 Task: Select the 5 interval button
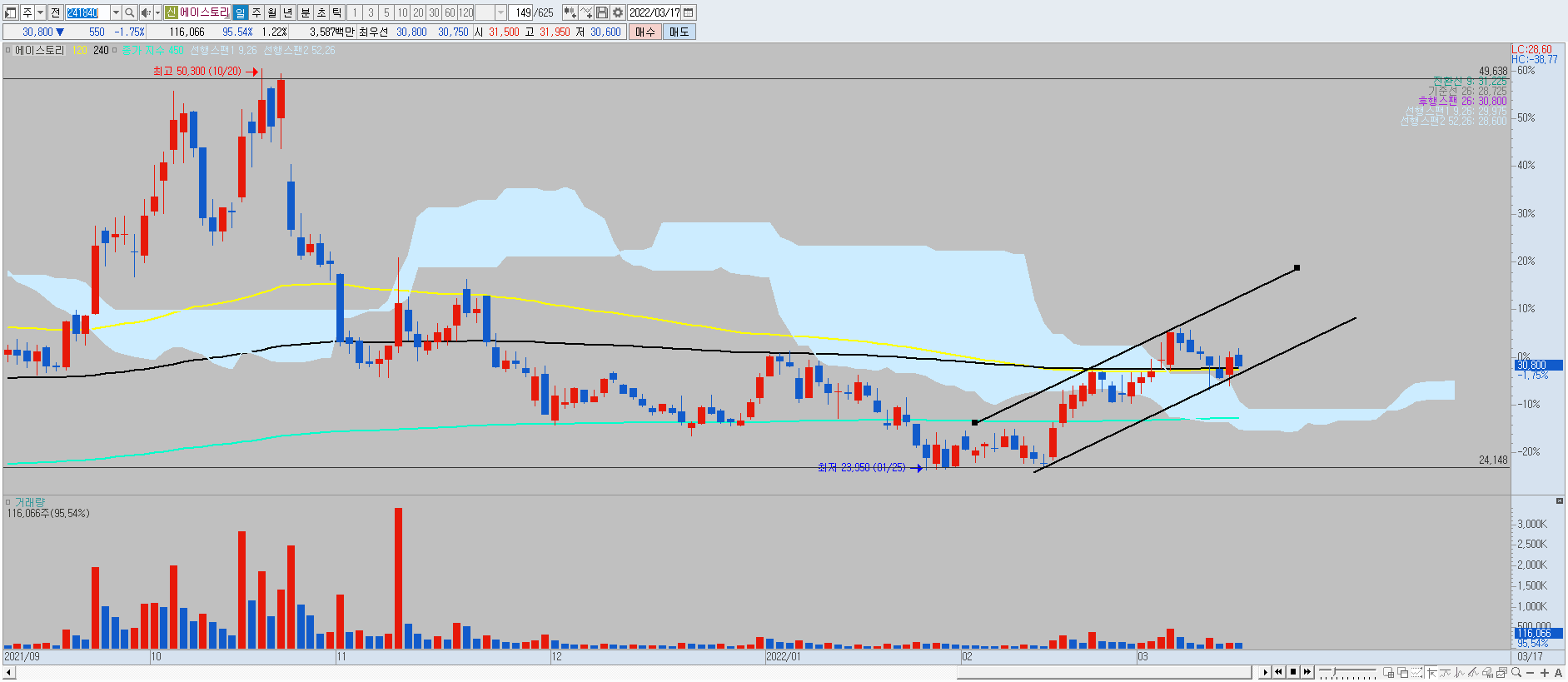pos(386,12)
